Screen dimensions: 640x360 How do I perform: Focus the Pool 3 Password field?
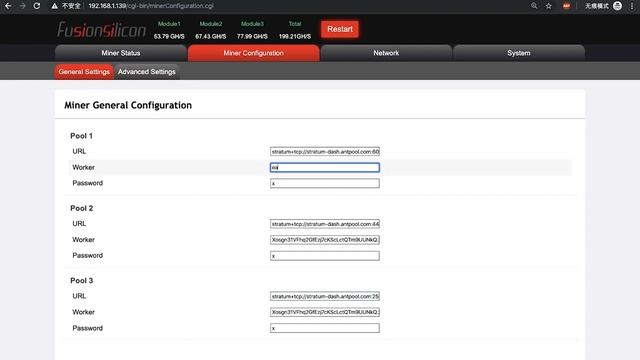pyautogui.click(x=324, y=328)
